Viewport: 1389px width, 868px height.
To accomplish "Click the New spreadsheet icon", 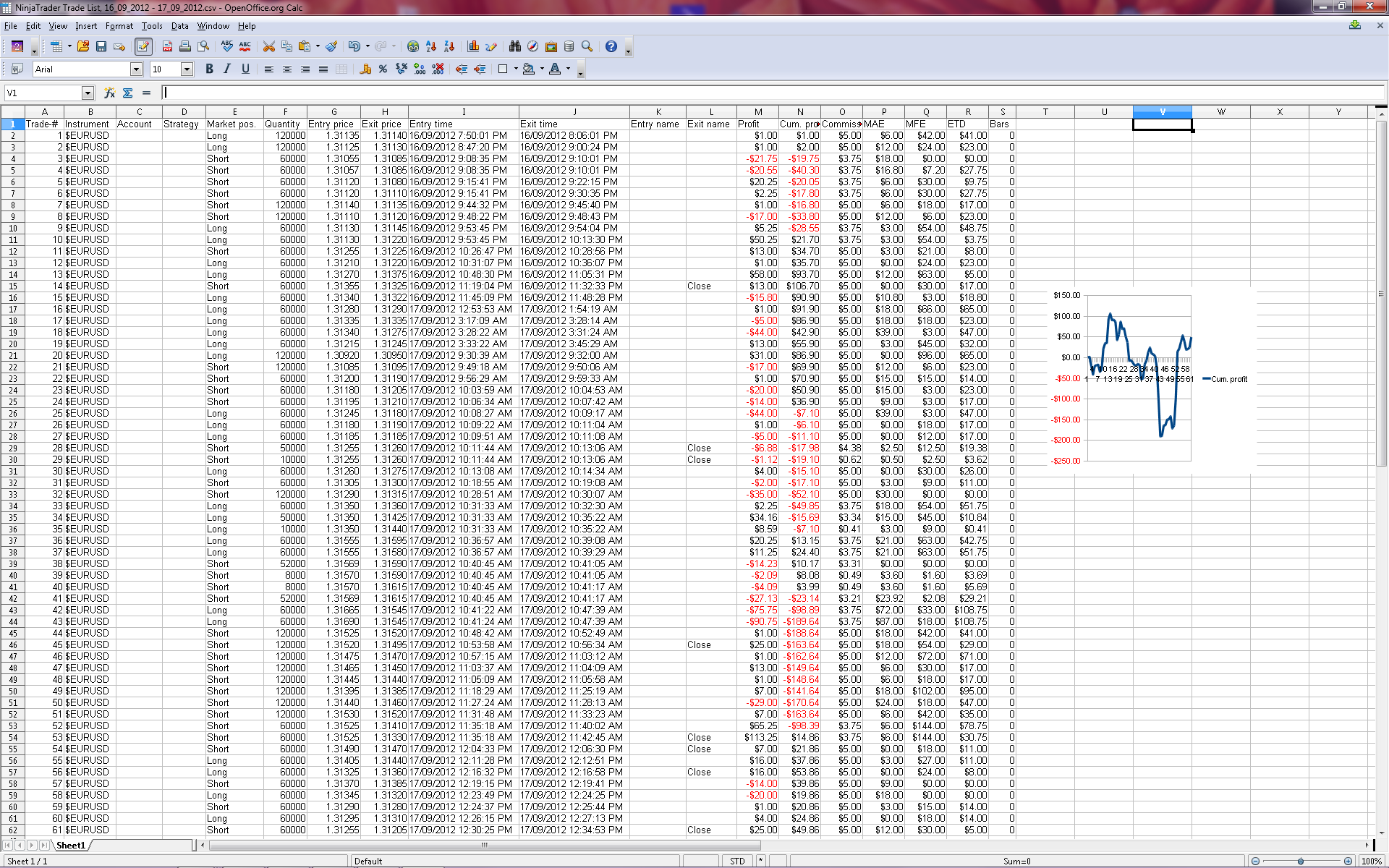I will (x=56, y=46).
